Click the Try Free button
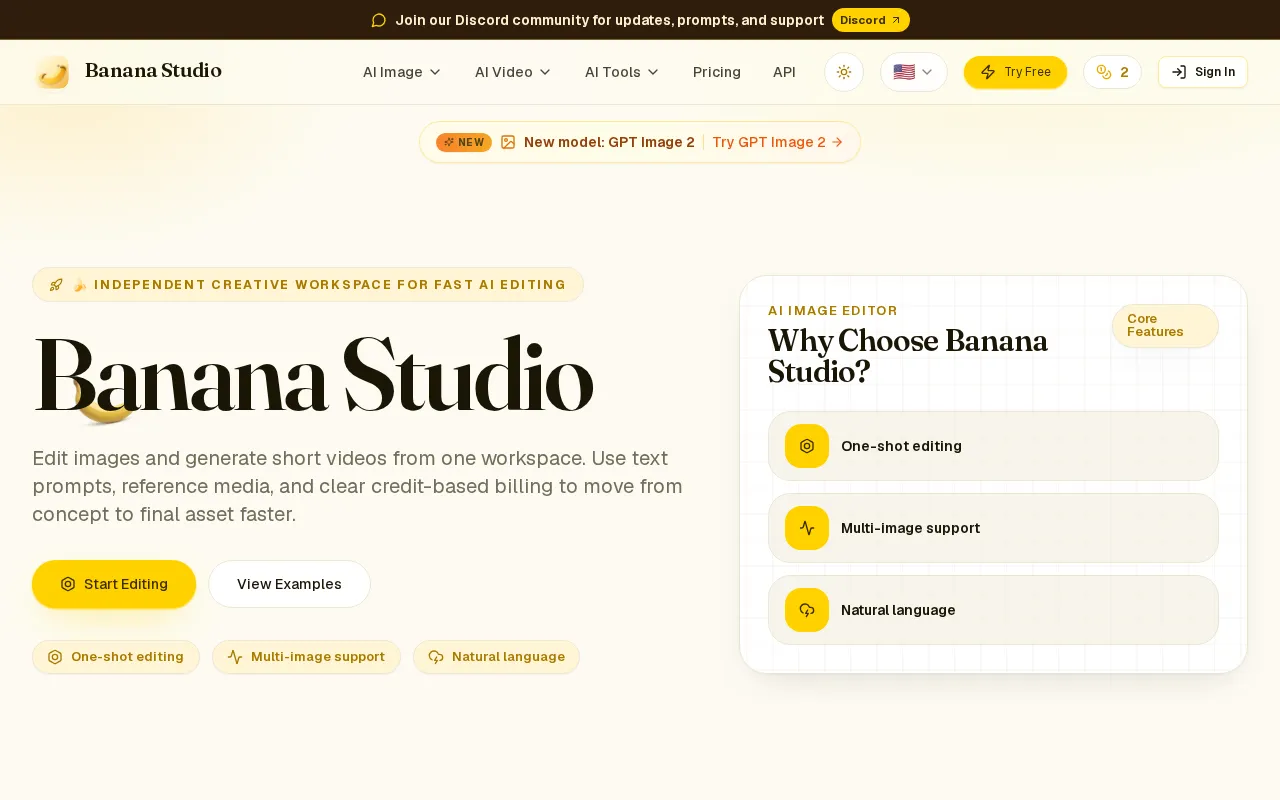The width and height of the screenshot is (1280, 800). 1015,72
